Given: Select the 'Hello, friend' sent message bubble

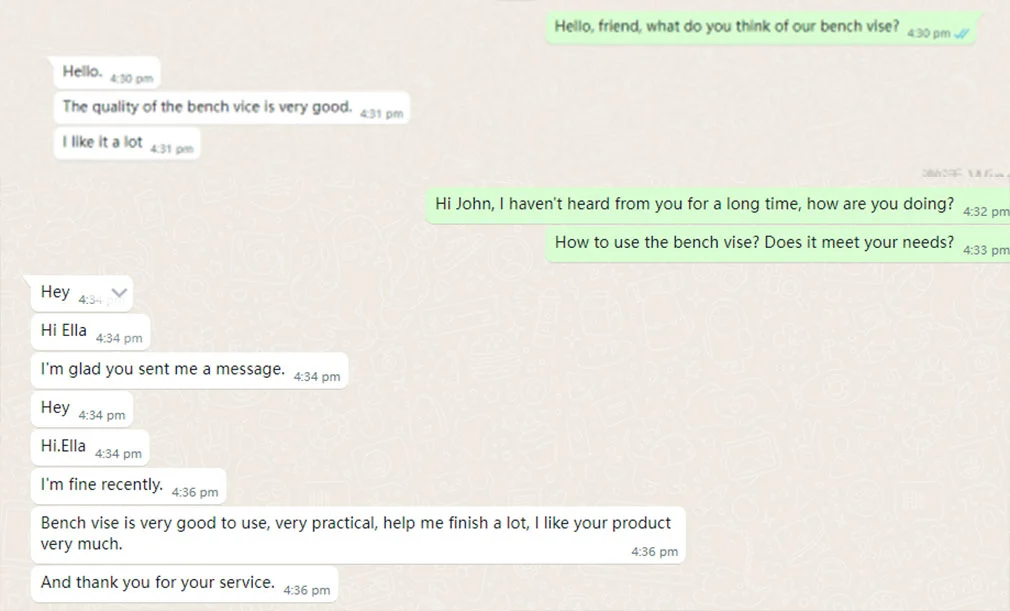Looking at the screenshot, I should point(727,27).
